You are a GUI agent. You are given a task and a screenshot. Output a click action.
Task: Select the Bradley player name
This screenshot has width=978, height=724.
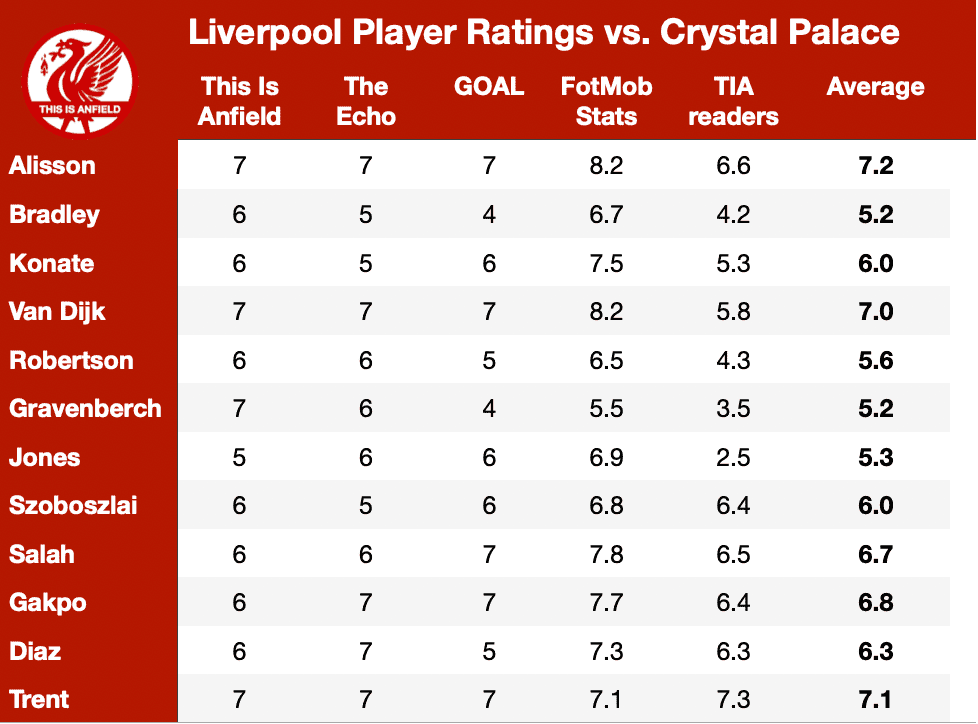pyautogui.click(x=54, y=215)
